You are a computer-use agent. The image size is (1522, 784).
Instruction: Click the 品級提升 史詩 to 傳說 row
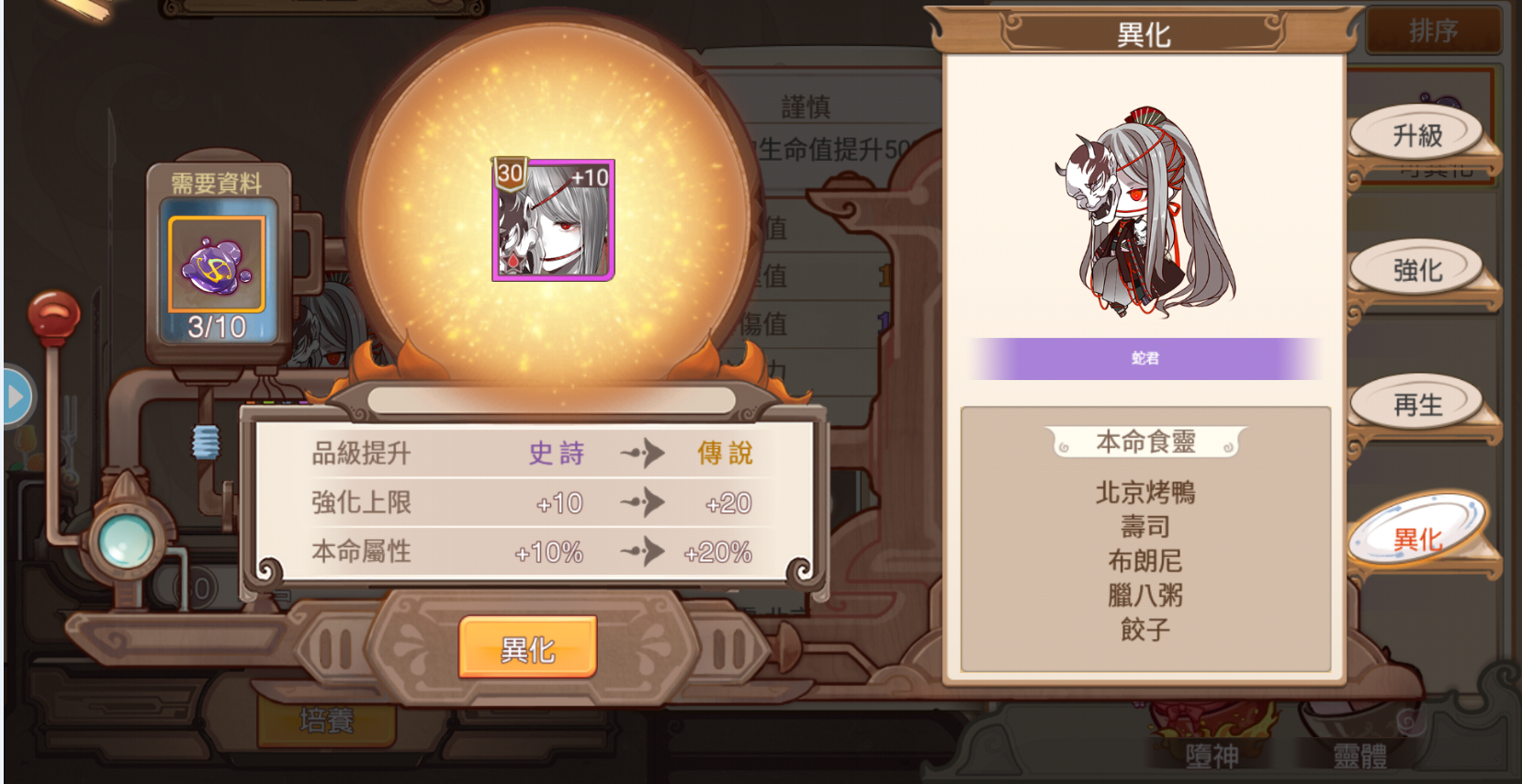click(535, 453)
